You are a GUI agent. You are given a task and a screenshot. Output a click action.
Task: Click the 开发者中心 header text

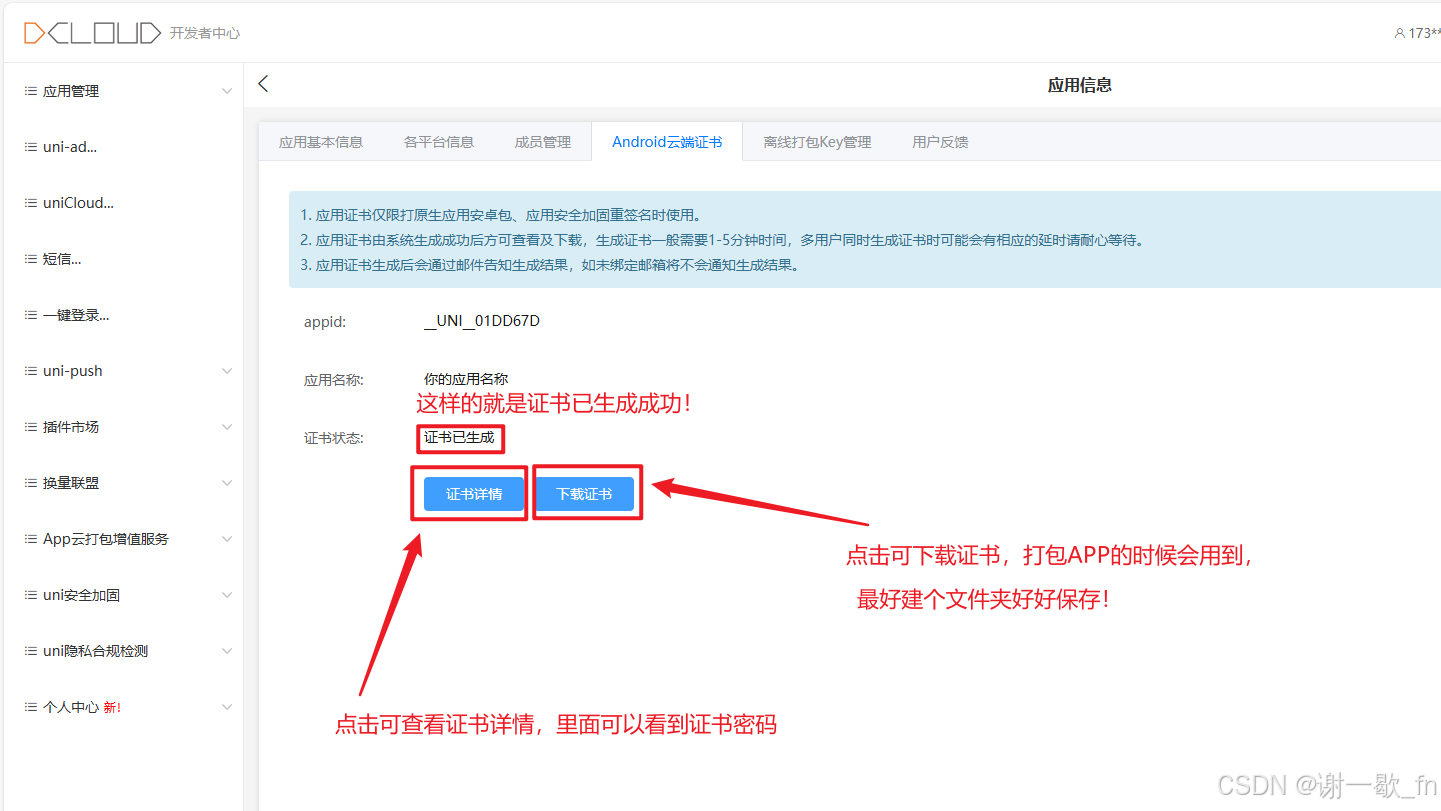[205, 33]
